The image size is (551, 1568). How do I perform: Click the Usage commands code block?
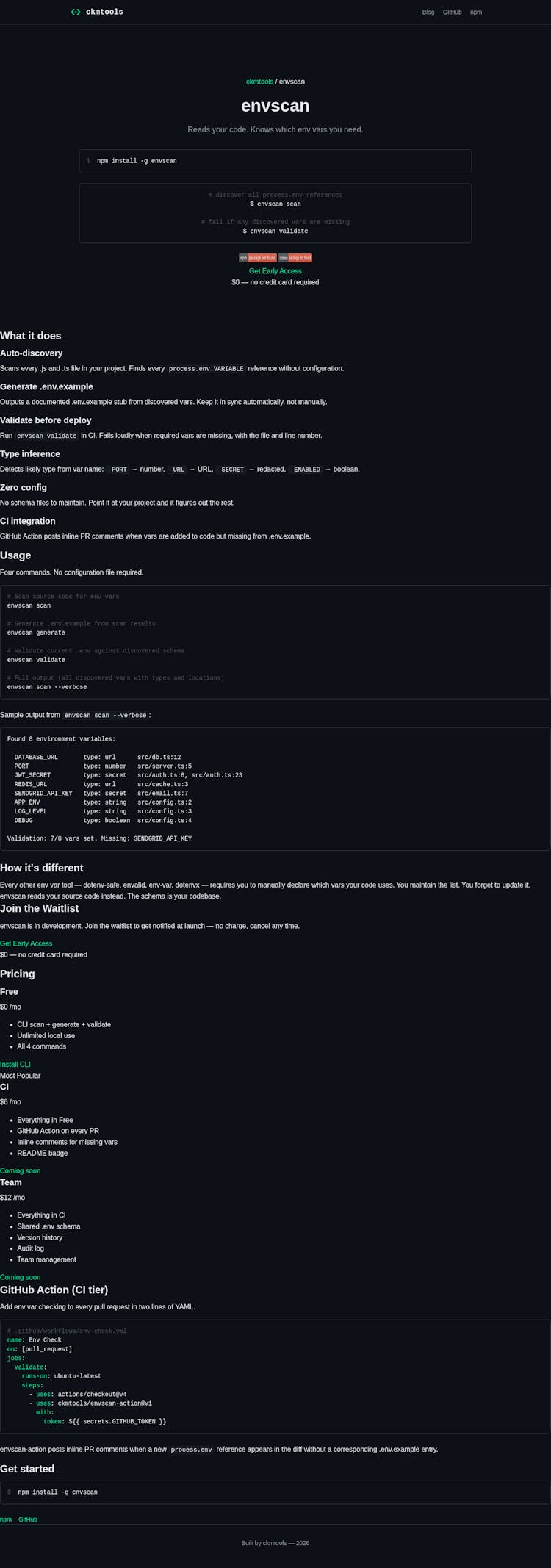tap(275, 642)
